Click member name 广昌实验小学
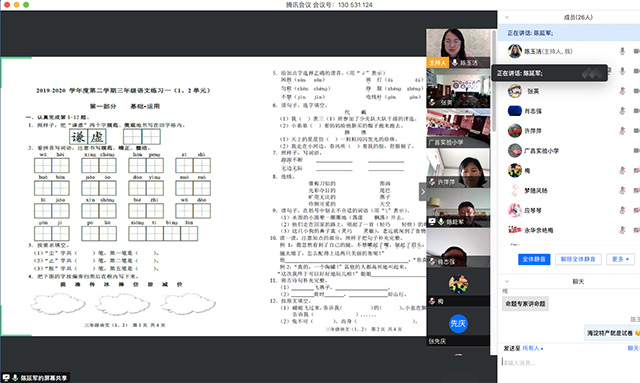 (541, 151)
